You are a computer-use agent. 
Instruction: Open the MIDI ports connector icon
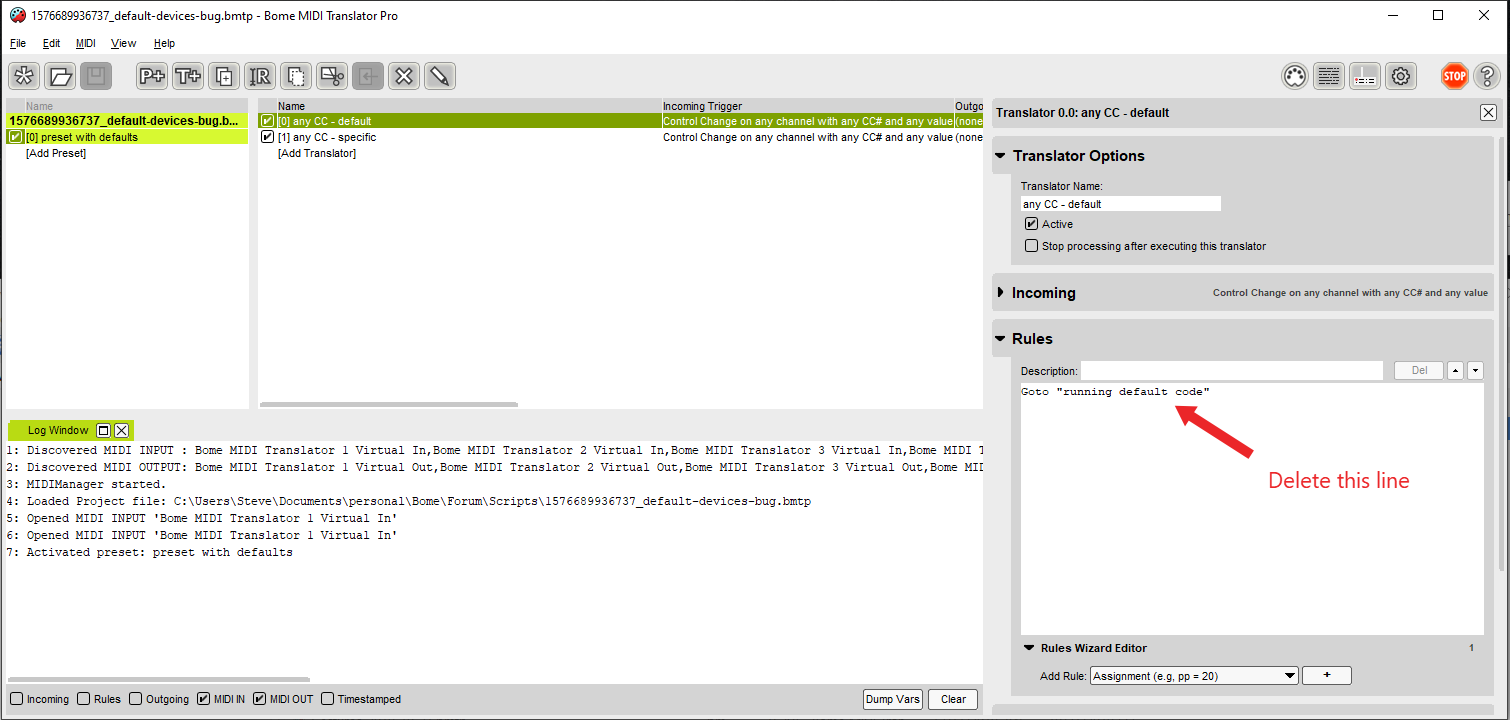pos(1295,75)
